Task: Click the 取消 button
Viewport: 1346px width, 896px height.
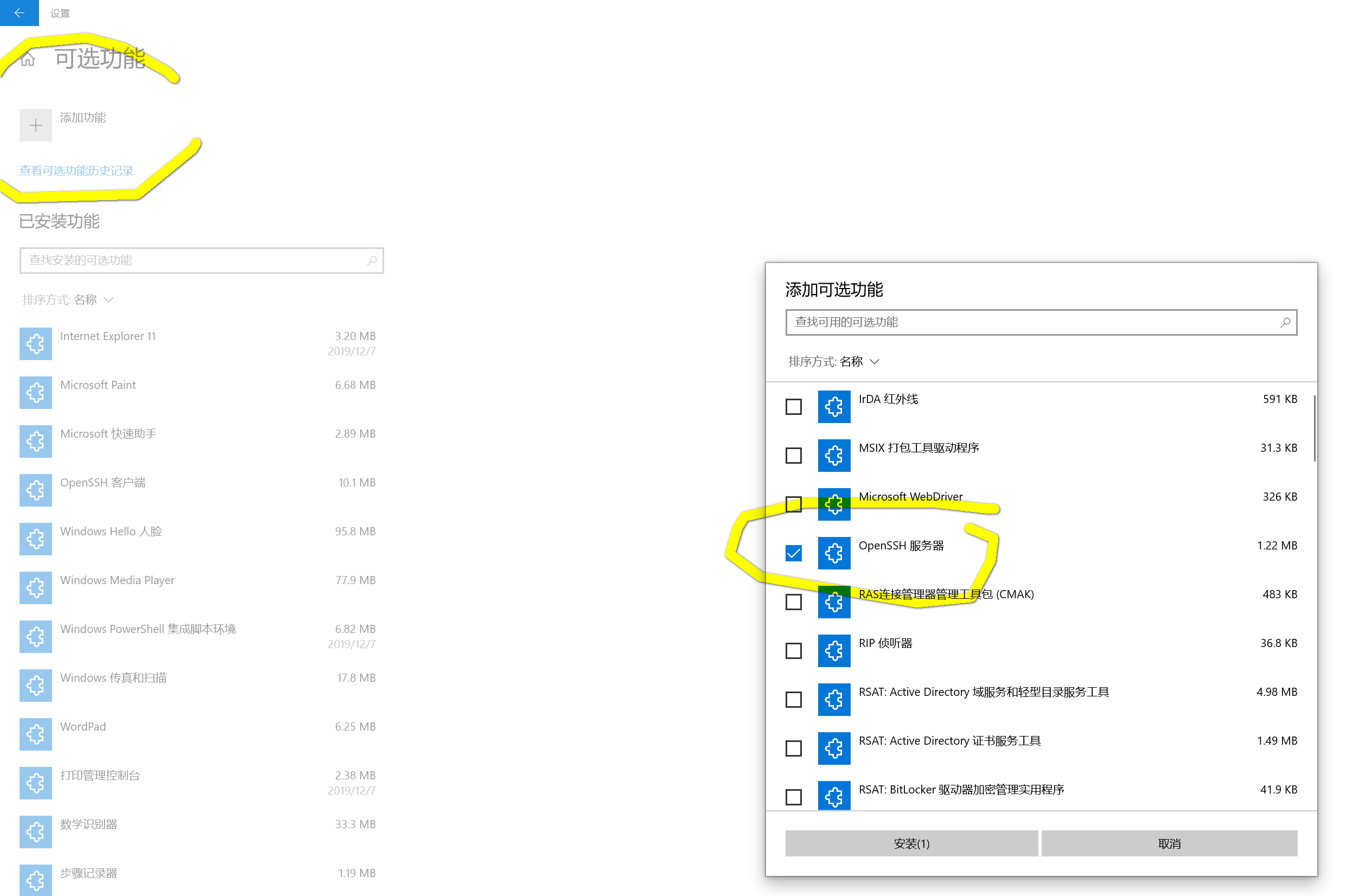Action: tap(1169, 843)
